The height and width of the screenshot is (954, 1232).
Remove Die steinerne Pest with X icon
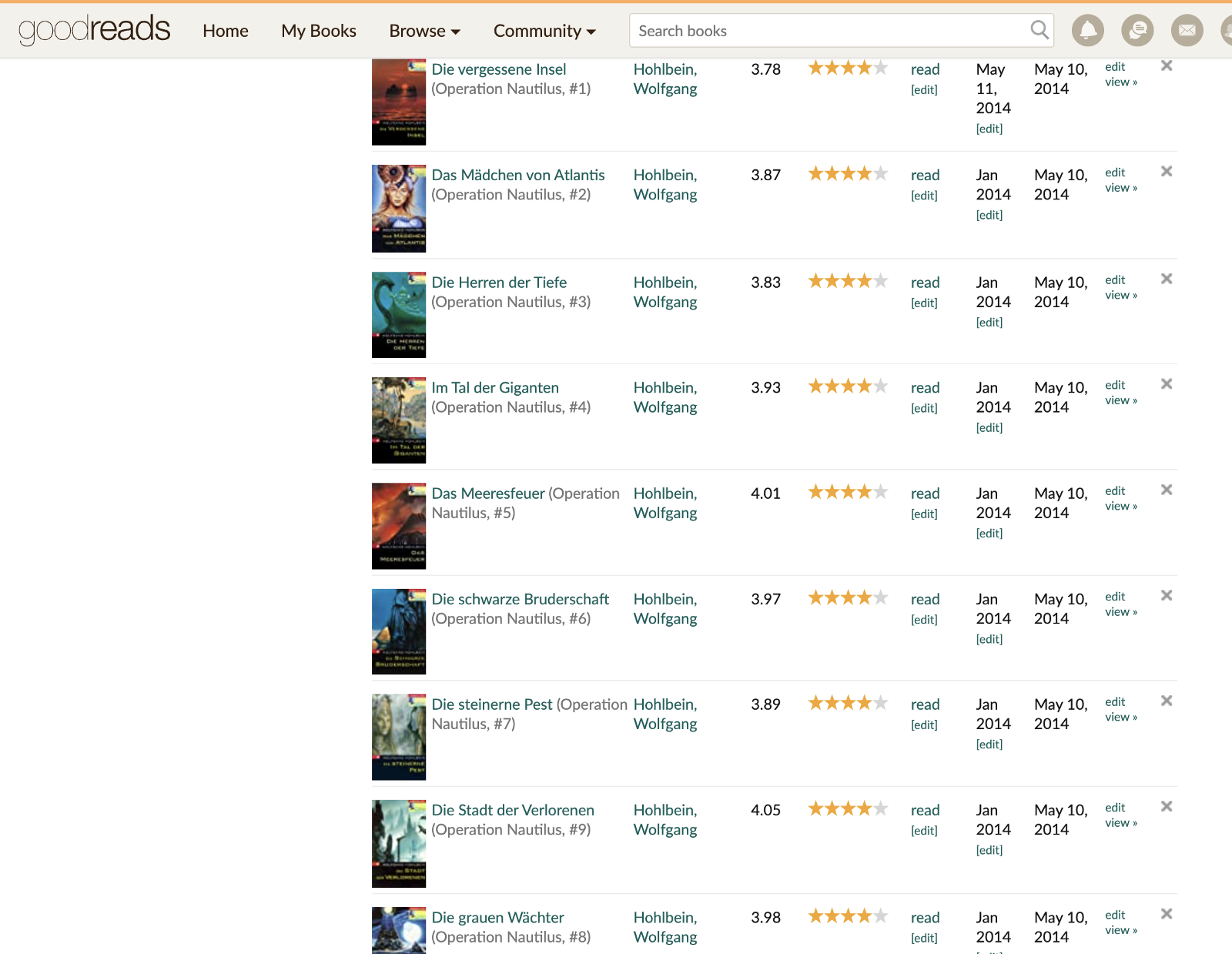coord(1167,701)
